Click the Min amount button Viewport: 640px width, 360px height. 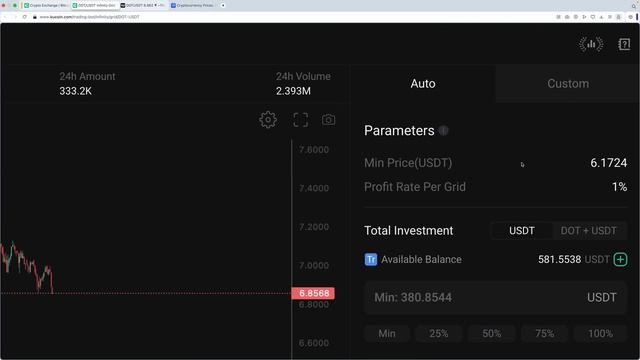tap(387, 333)
